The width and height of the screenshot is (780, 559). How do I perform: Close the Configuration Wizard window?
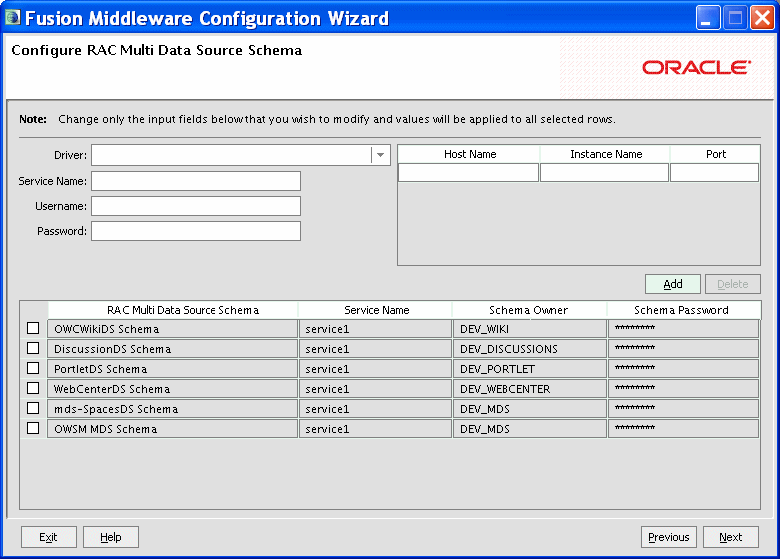762,18
